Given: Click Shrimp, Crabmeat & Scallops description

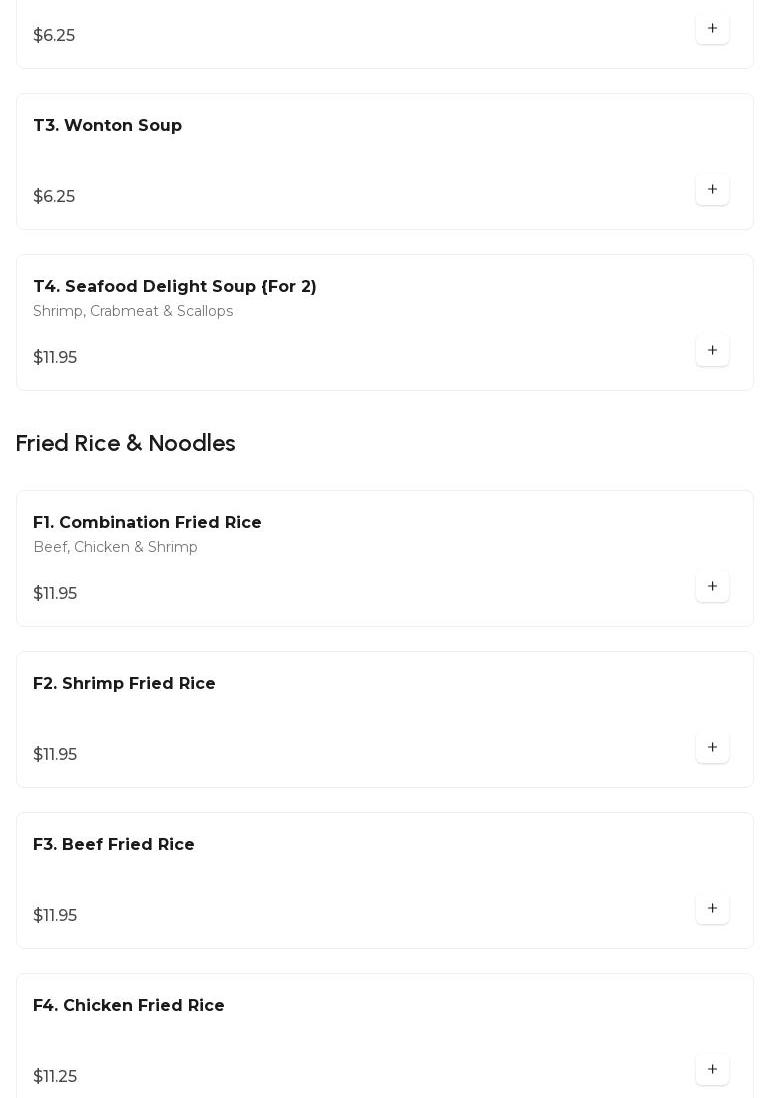Looking at the screenshot, I should pos(133,312).
